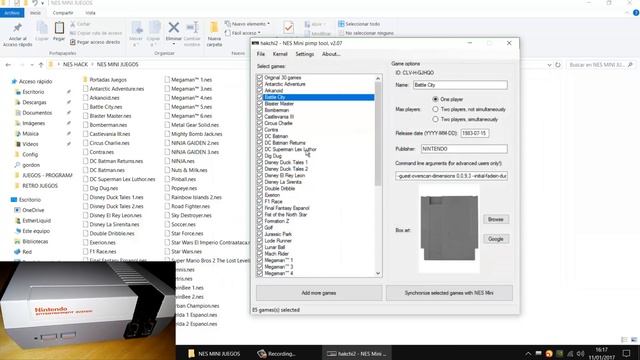The width and height of the screenshot is (640, 360).
Task: Click hakchi2 taskbar button
Action: coord(357,353)
